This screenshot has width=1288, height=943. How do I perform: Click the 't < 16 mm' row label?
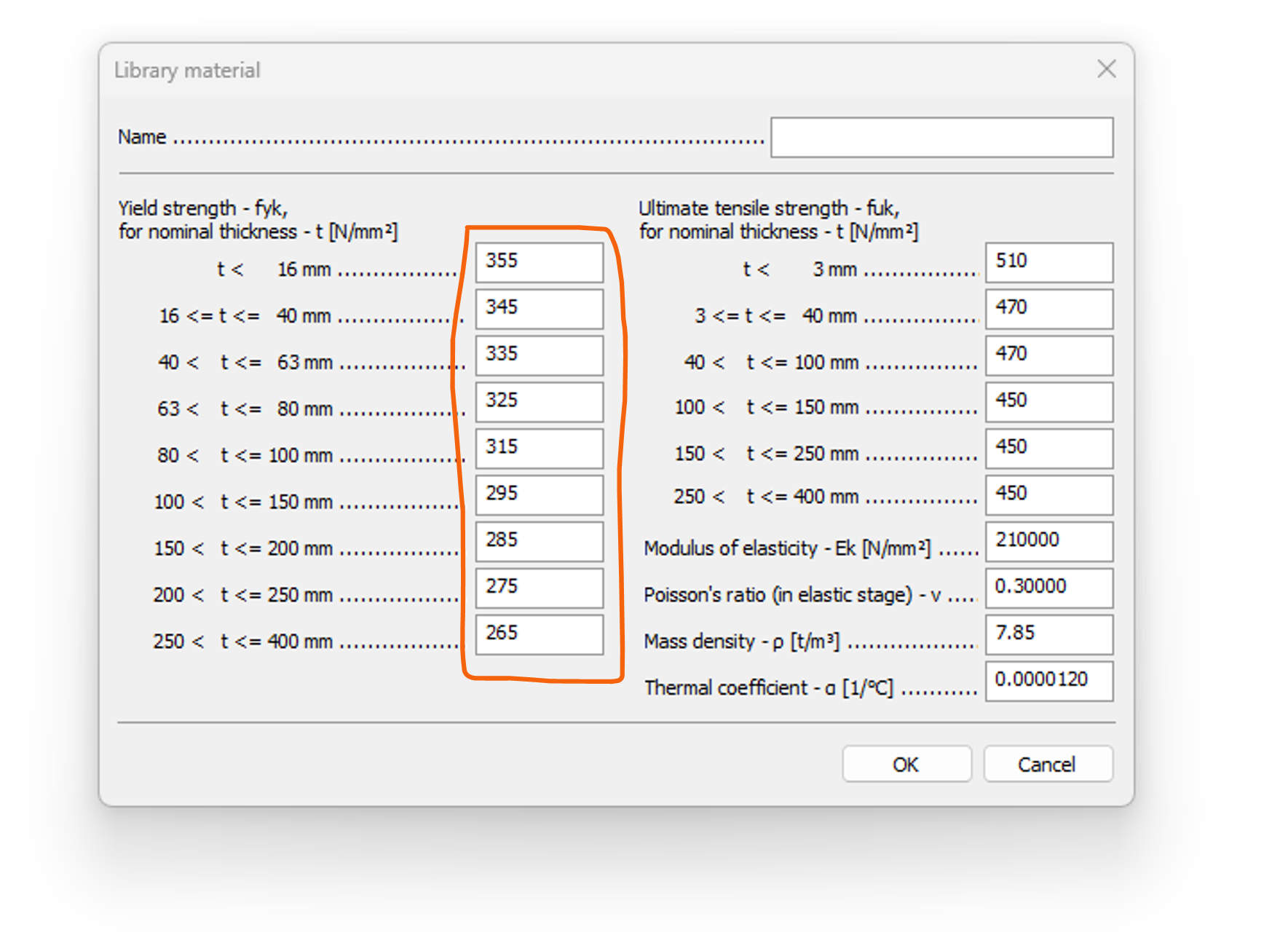pos(274,269)
